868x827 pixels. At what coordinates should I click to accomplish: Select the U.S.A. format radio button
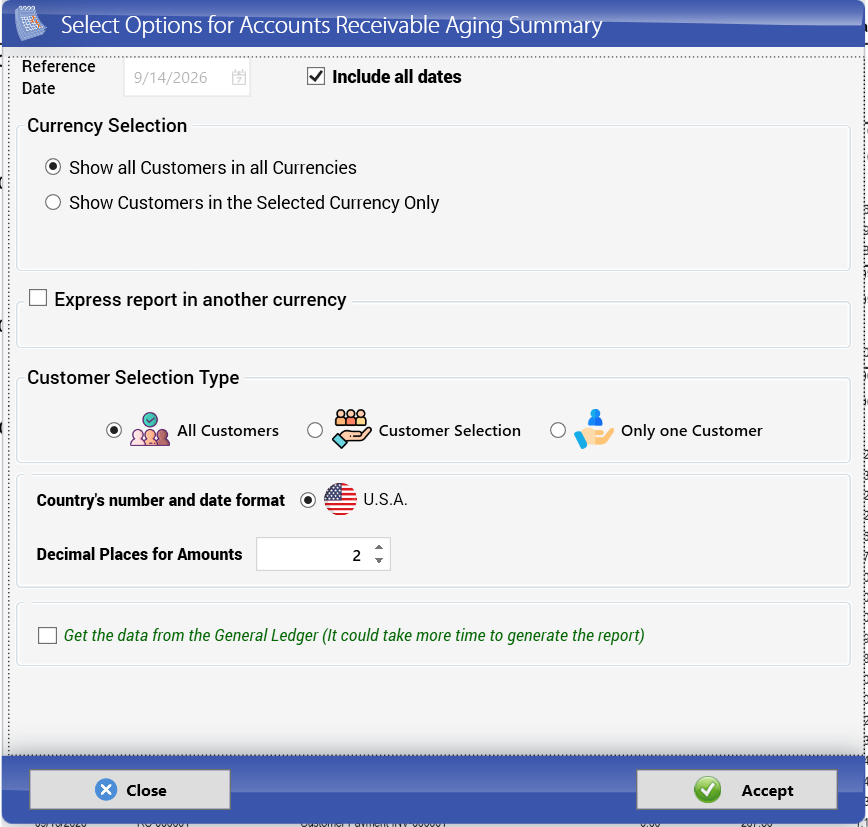308,500
